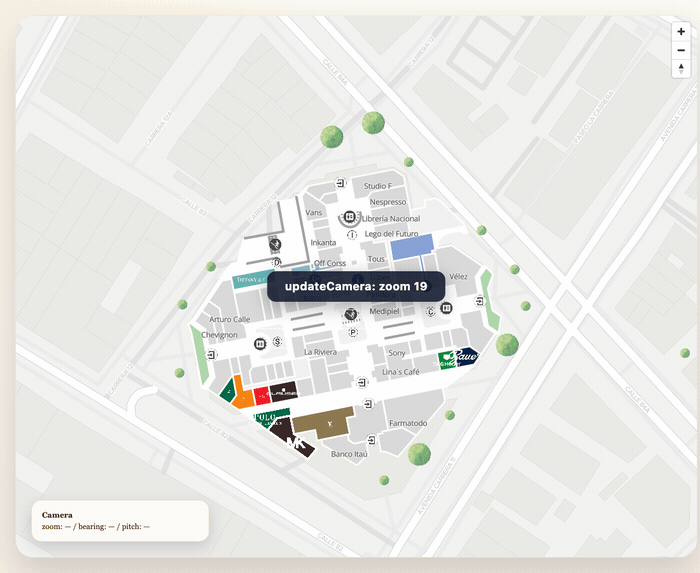Click the parking P icon below Medipiel
Screen dimensions: 700x573
(353, 332)
